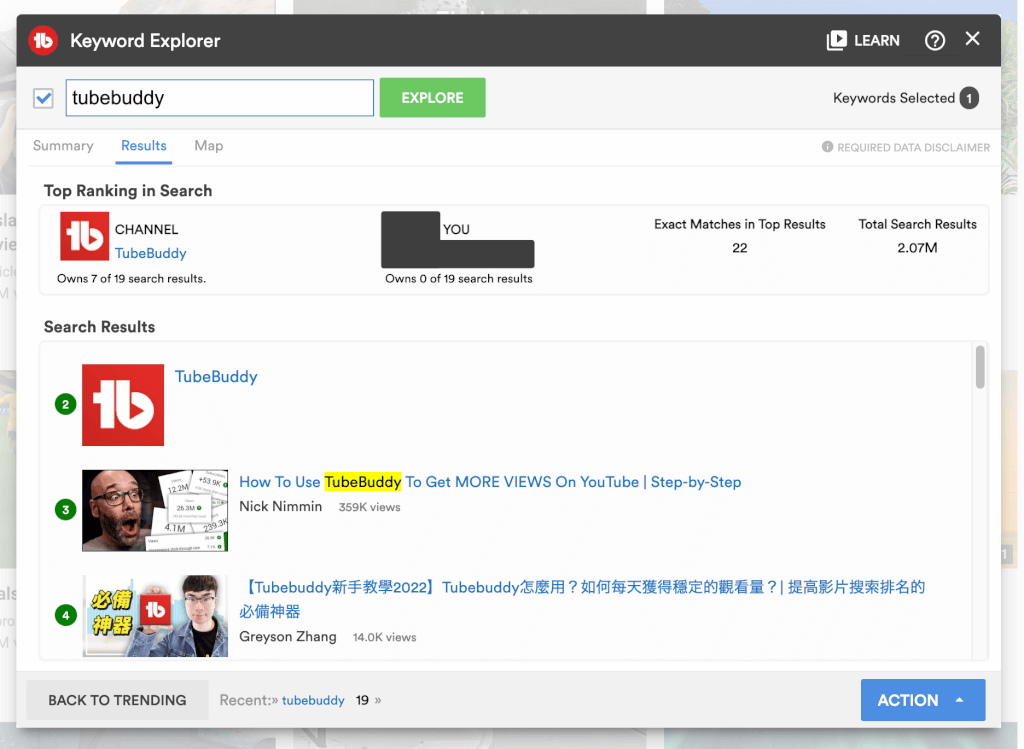Click the Required Data Disclaimer info icon
This screenshot has width=1024, height=749.
click(827, 147)
